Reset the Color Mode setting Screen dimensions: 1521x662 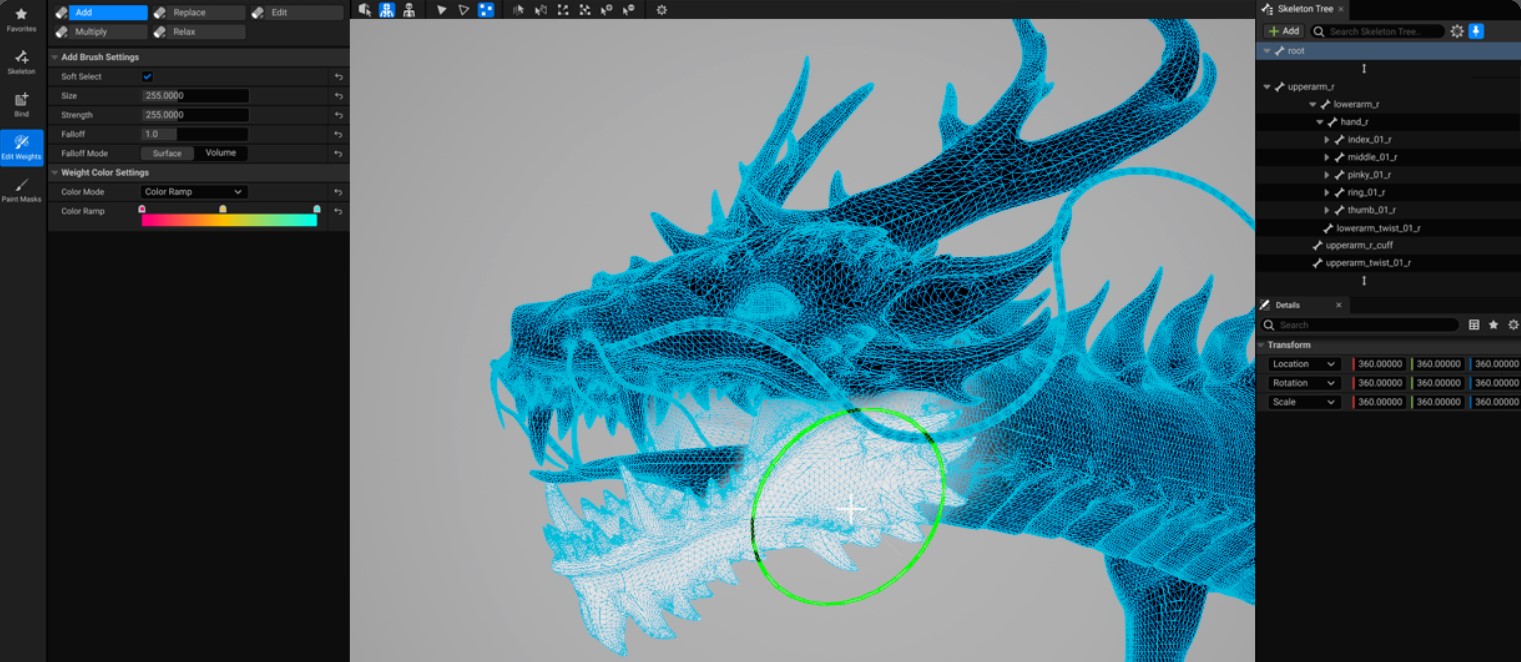click(x=339, y=192)
